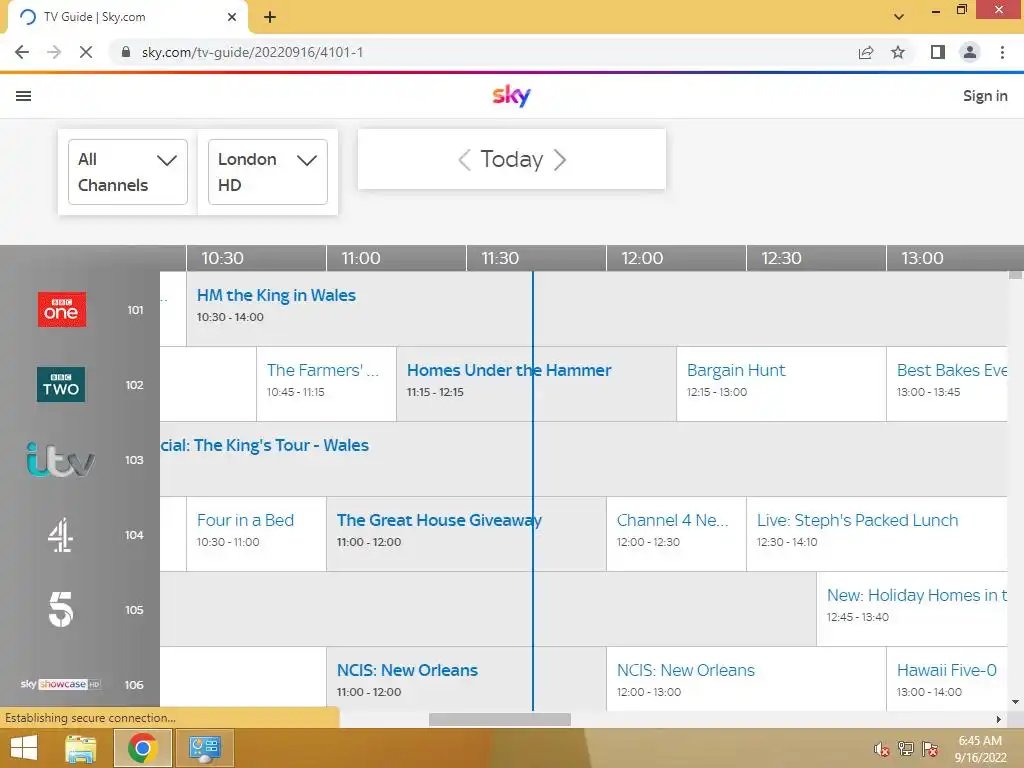Select the TV Guide | Sky.com tab
The height and width of the screenshot is (768, 1024).
click(127, 18)
